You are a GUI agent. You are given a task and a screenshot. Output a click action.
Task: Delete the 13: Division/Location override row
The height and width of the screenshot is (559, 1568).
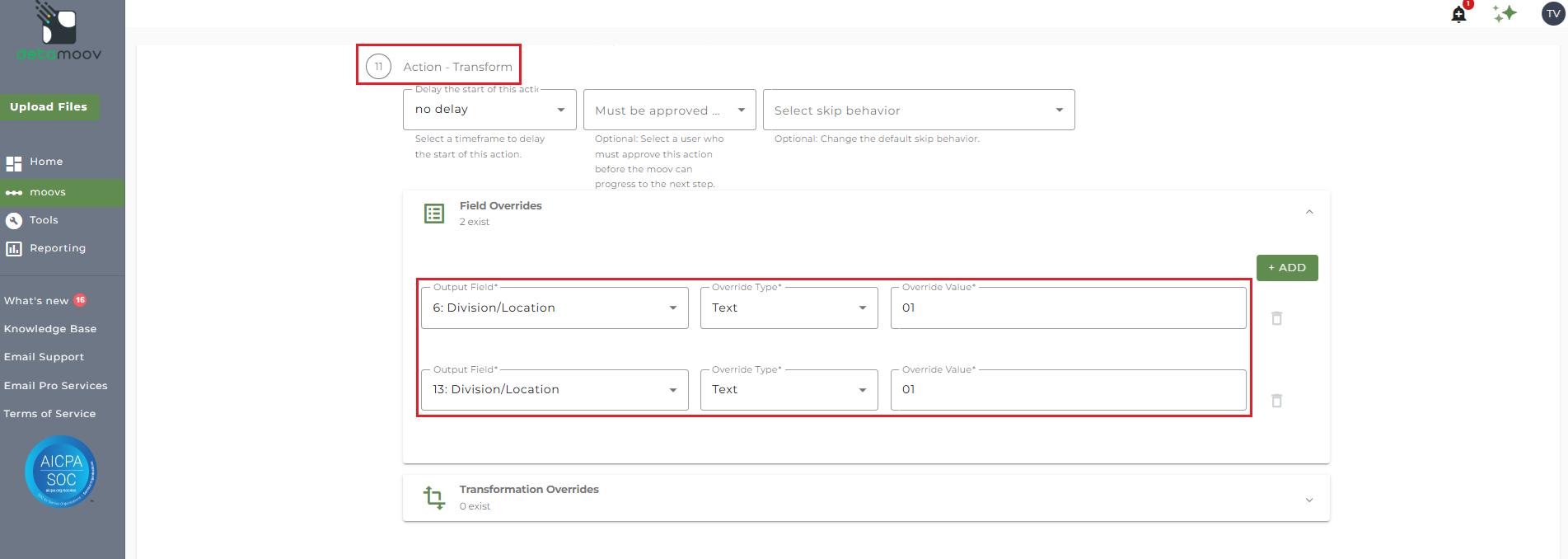click(1276, 401)
